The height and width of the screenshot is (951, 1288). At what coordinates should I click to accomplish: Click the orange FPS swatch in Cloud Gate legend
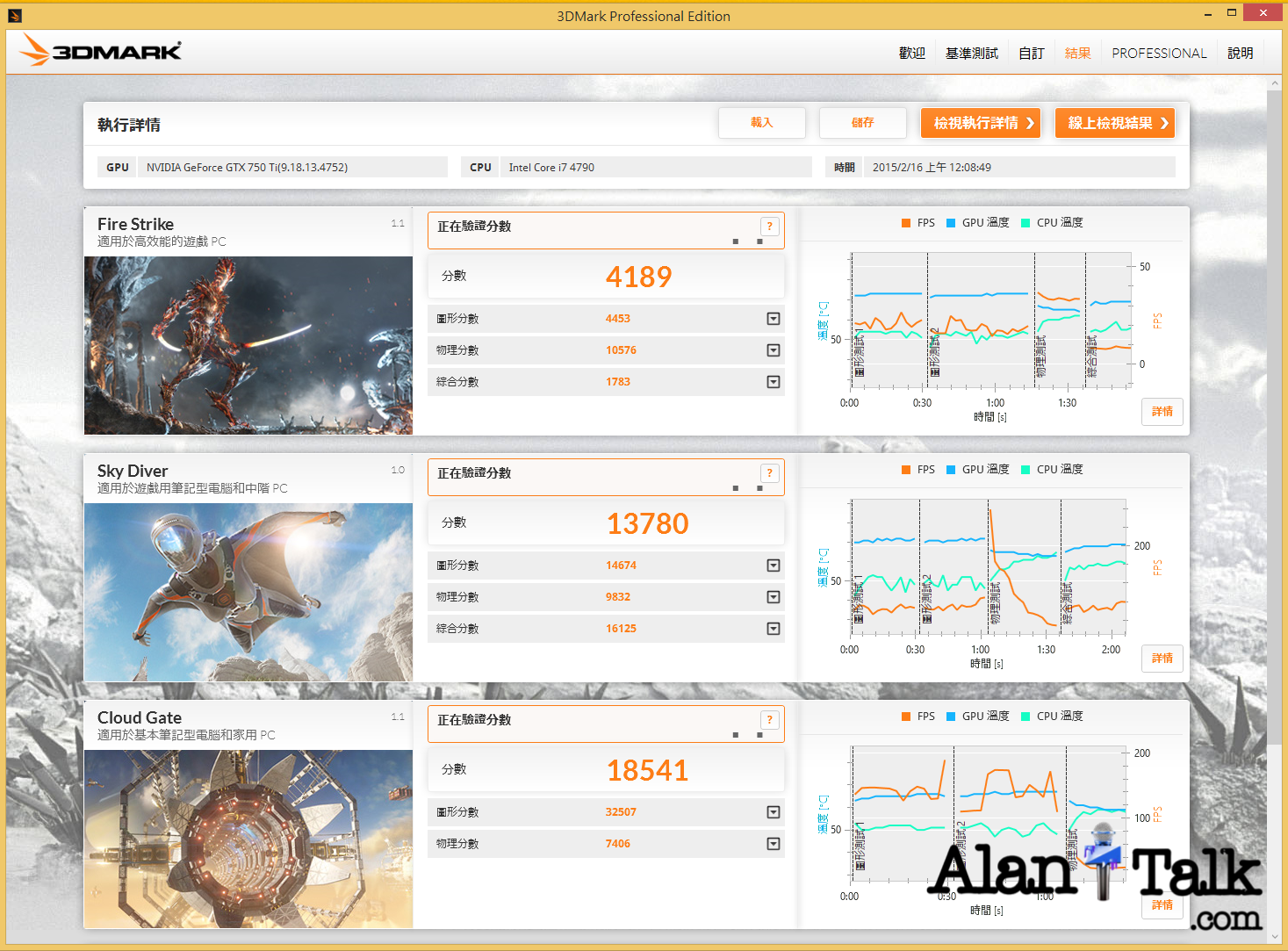(906, 717)
